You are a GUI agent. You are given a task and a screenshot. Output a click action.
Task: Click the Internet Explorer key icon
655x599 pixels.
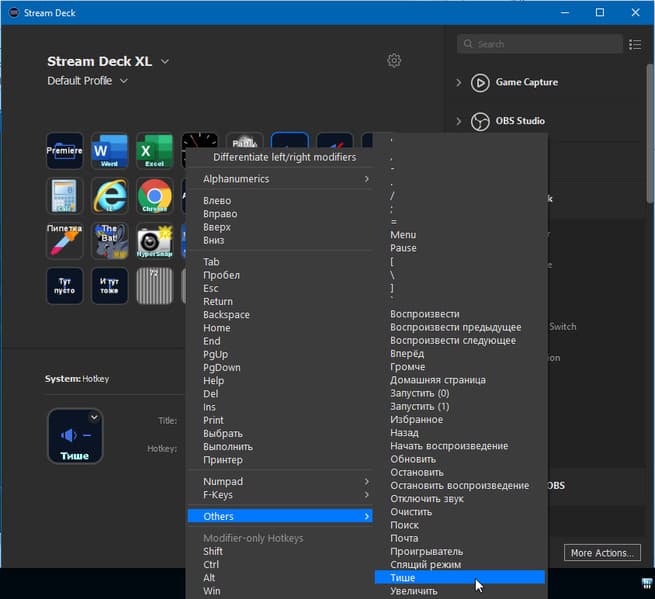click(110, 196)
